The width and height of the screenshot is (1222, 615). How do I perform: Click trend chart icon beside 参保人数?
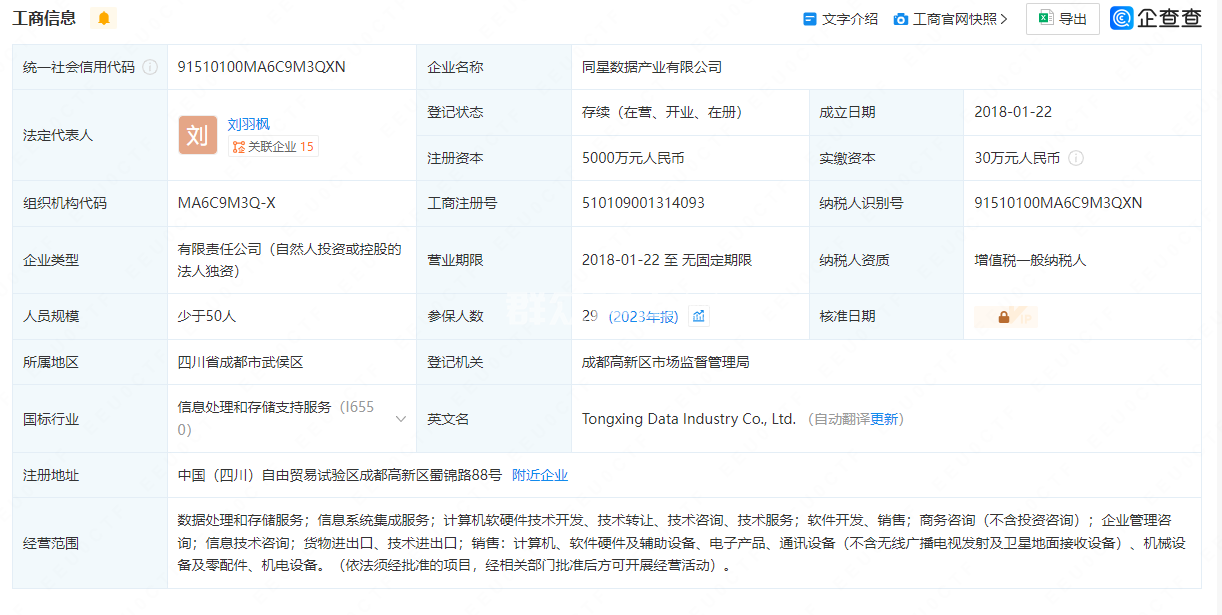[x=699, y=316]
